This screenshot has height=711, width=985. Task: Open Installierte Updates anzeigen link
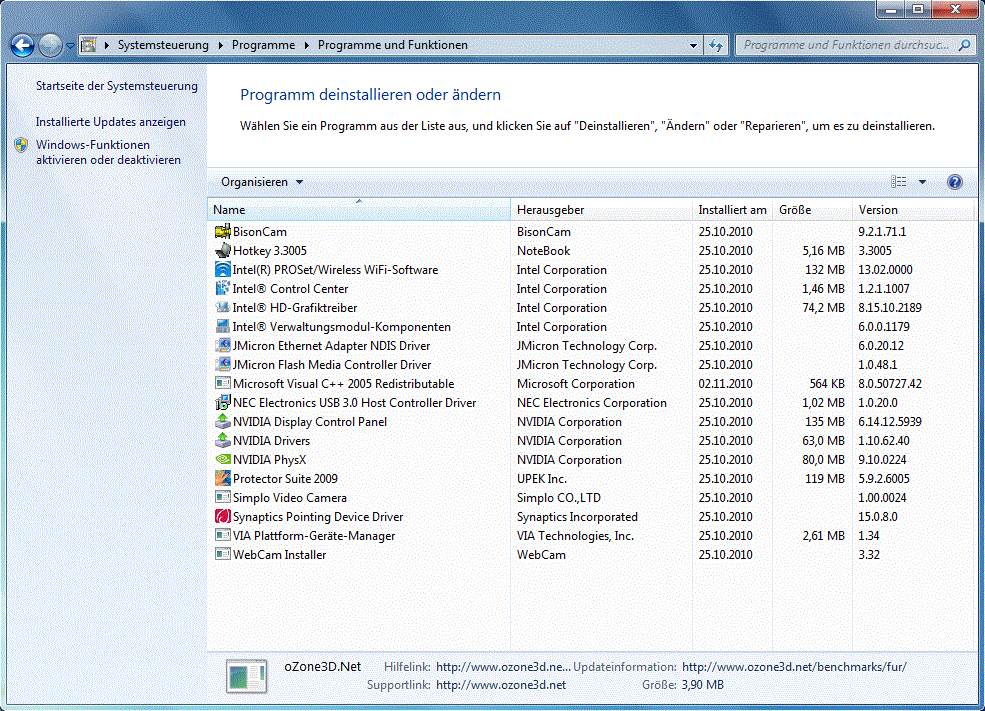coord(111,122)
